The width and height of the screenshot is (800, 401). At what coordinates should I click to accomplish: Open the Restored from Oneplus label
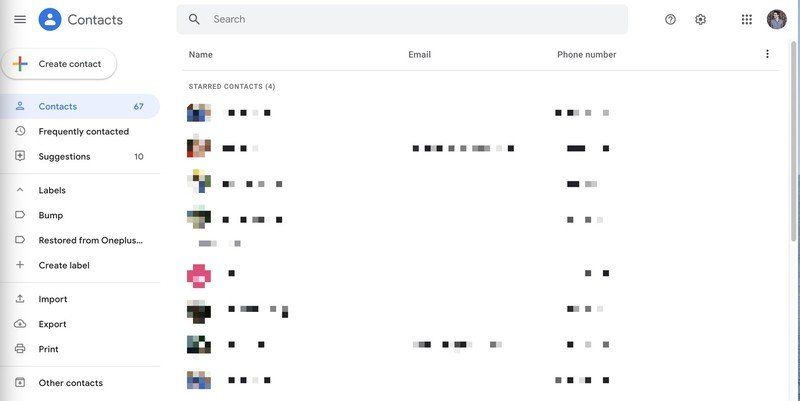[x=91, y=240]
